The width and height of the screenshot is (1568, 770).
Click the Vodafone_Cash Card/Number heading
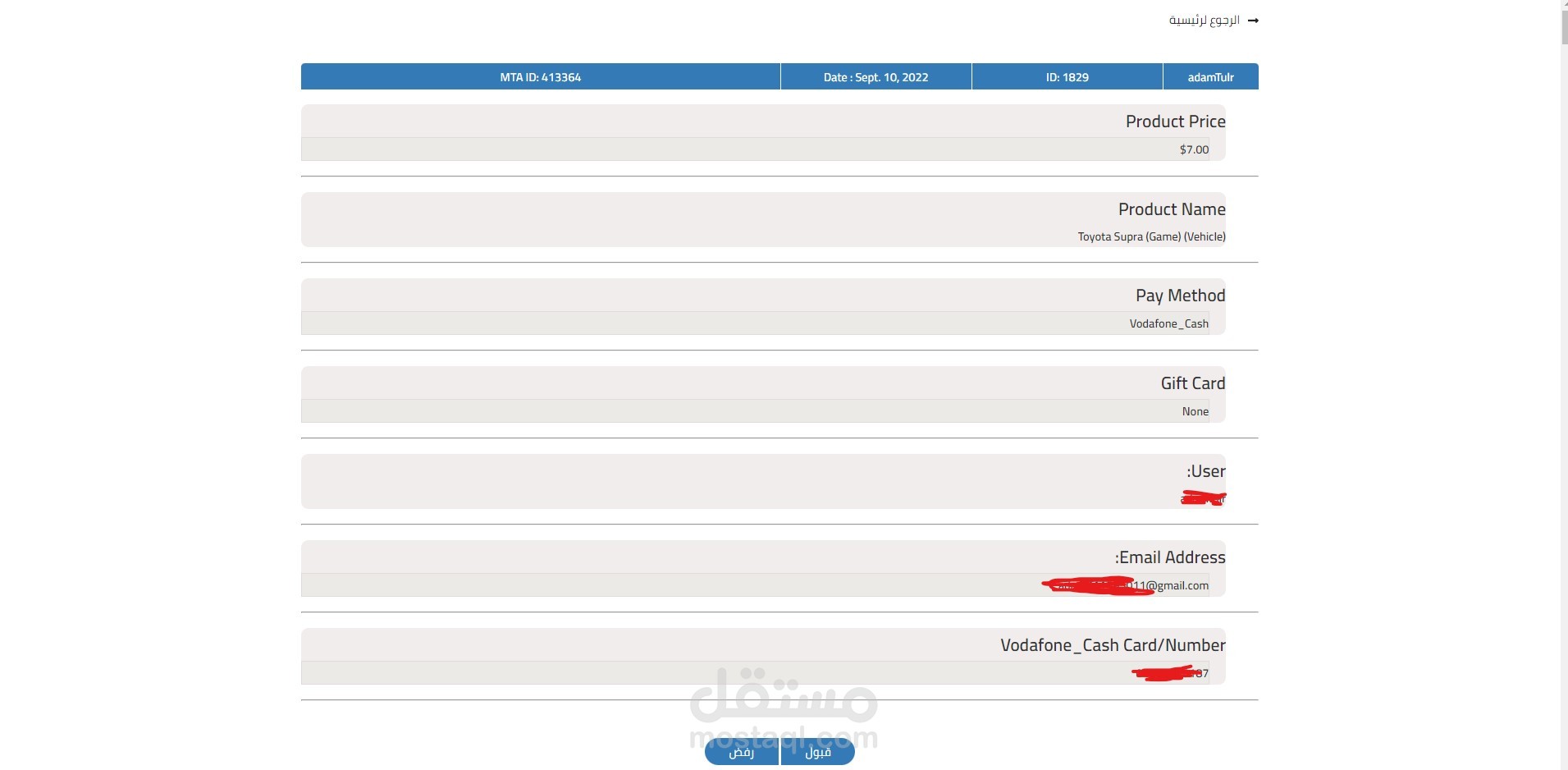point(1113,645)
